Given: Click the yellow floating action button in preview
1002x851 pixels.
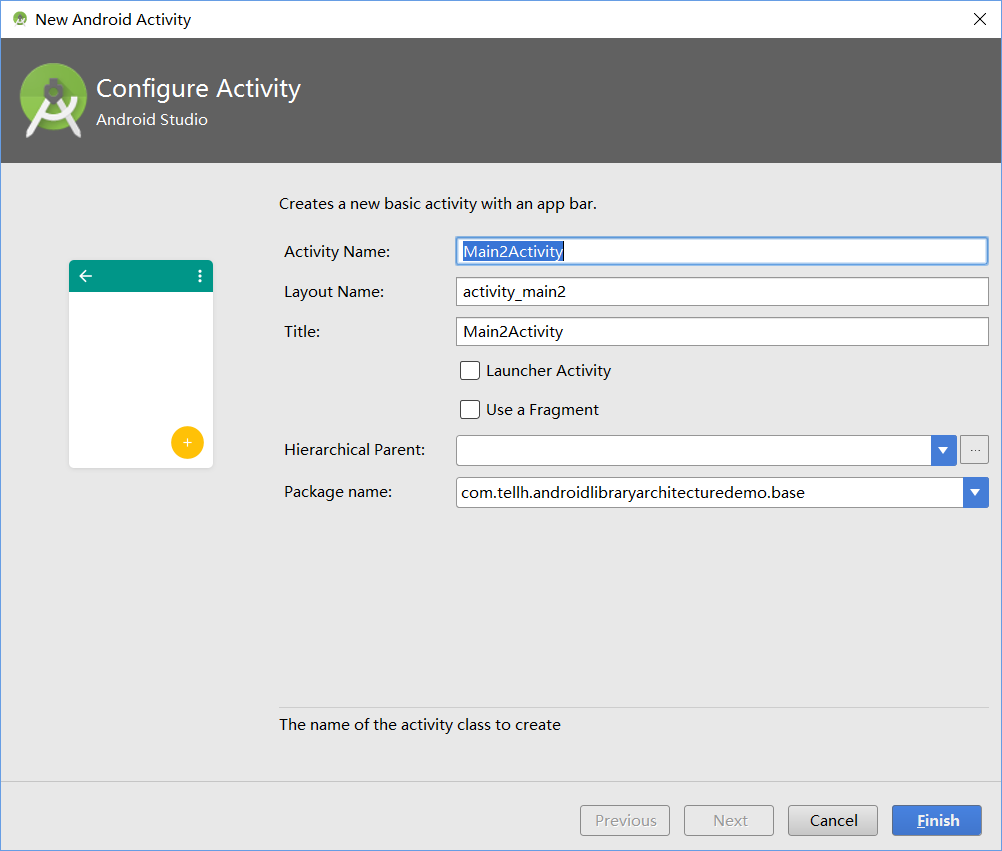Looking at the screenshot, I should pyautogui.click(x=187, y=442).
